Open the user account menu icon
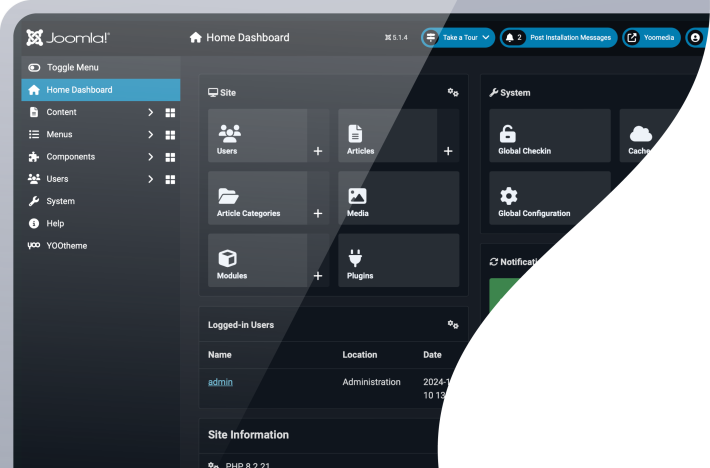This screenshot has height=468, width=710. pyautogui.click(x=695, y=38)
